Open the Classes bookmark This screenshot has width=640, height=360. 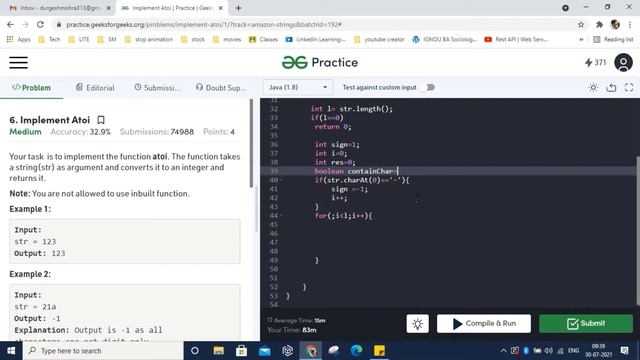point(263,40)
